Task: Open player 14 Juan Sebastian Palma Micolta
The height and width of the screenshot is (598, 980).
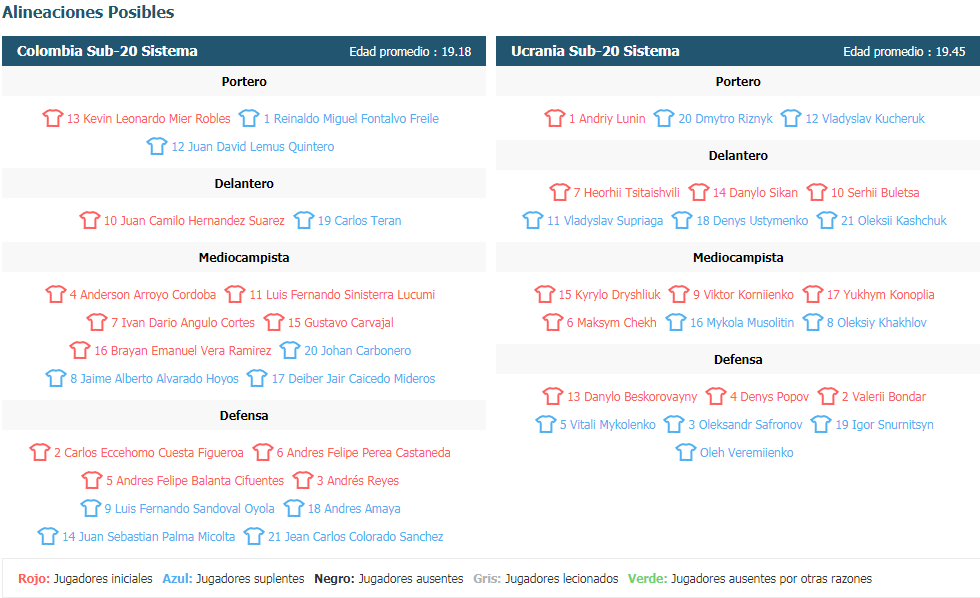Action: coord(149,537)
